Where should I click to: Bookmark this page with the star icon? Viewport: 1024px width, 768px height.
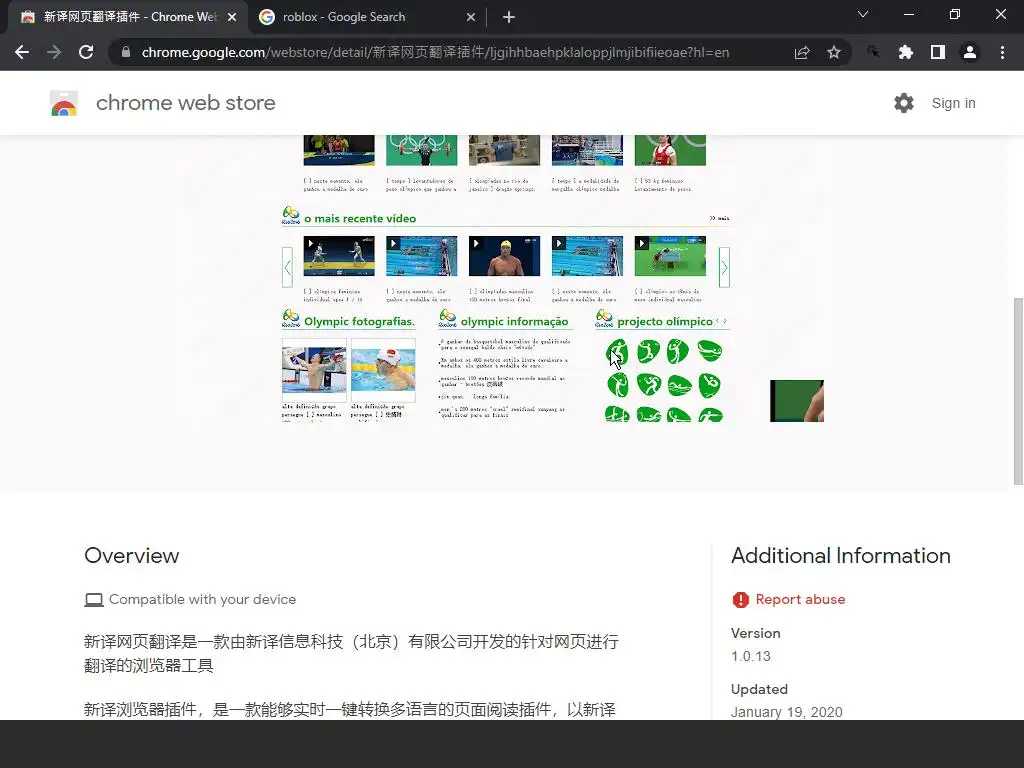[x=834, y=52]
